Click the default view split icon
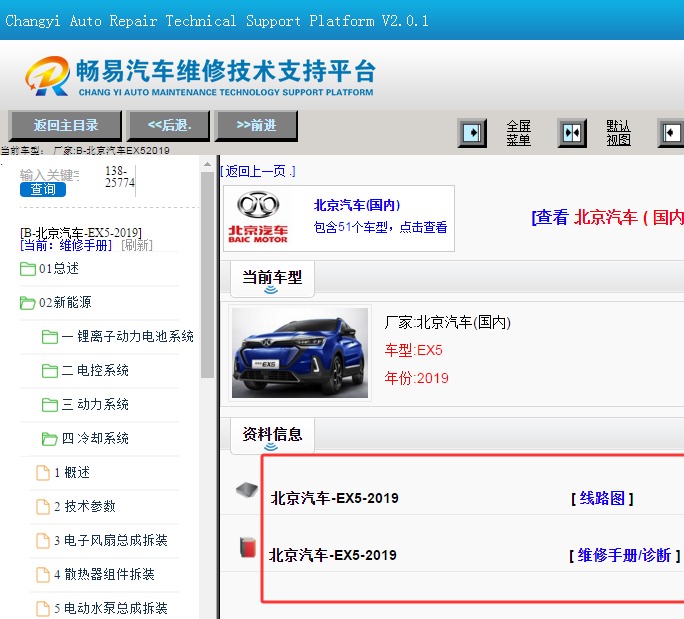The width and height of the screenshot is (684, 619). tap(572, 133)
